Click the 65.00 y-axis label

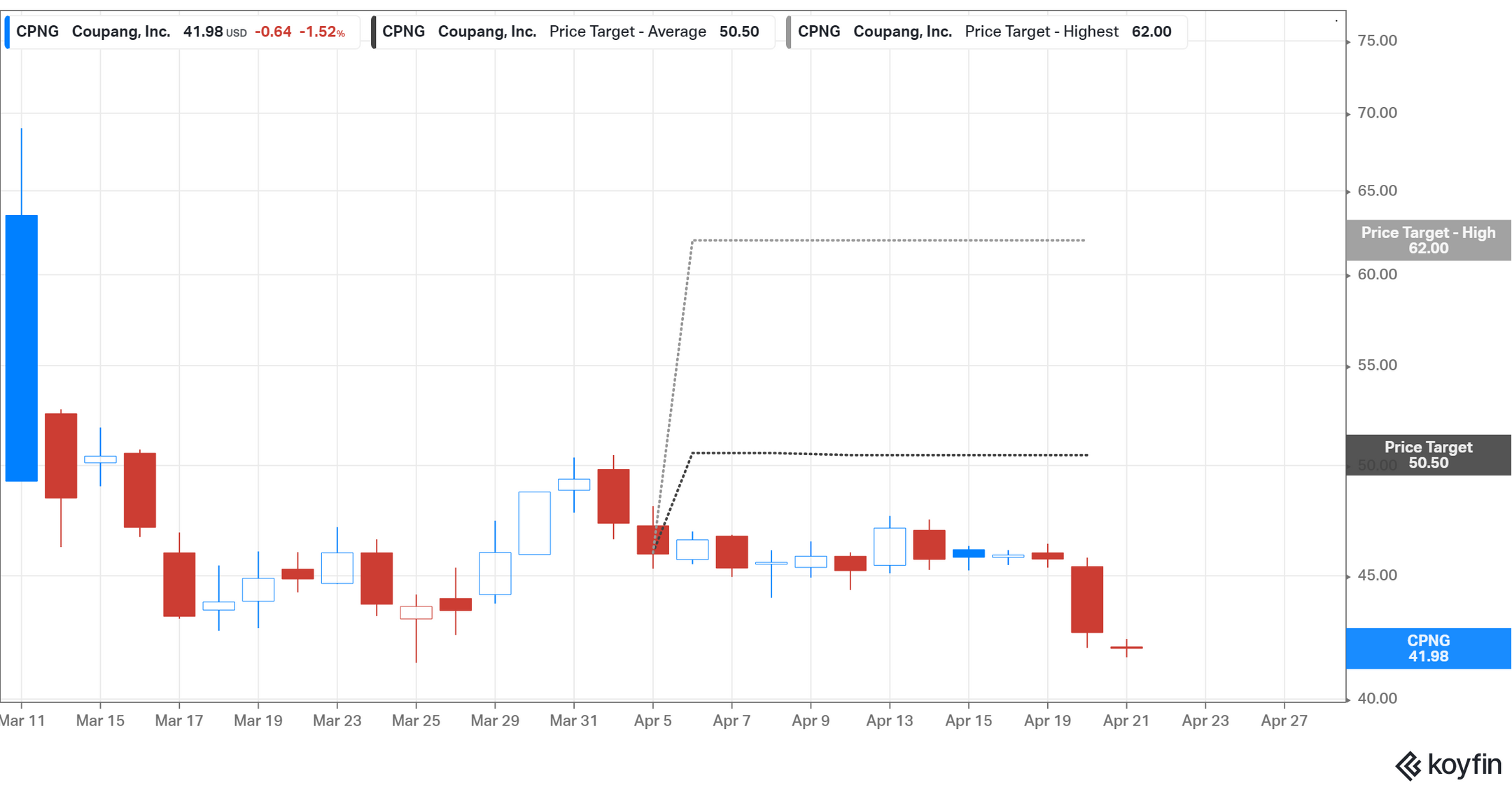click(x=1377, y=191)
